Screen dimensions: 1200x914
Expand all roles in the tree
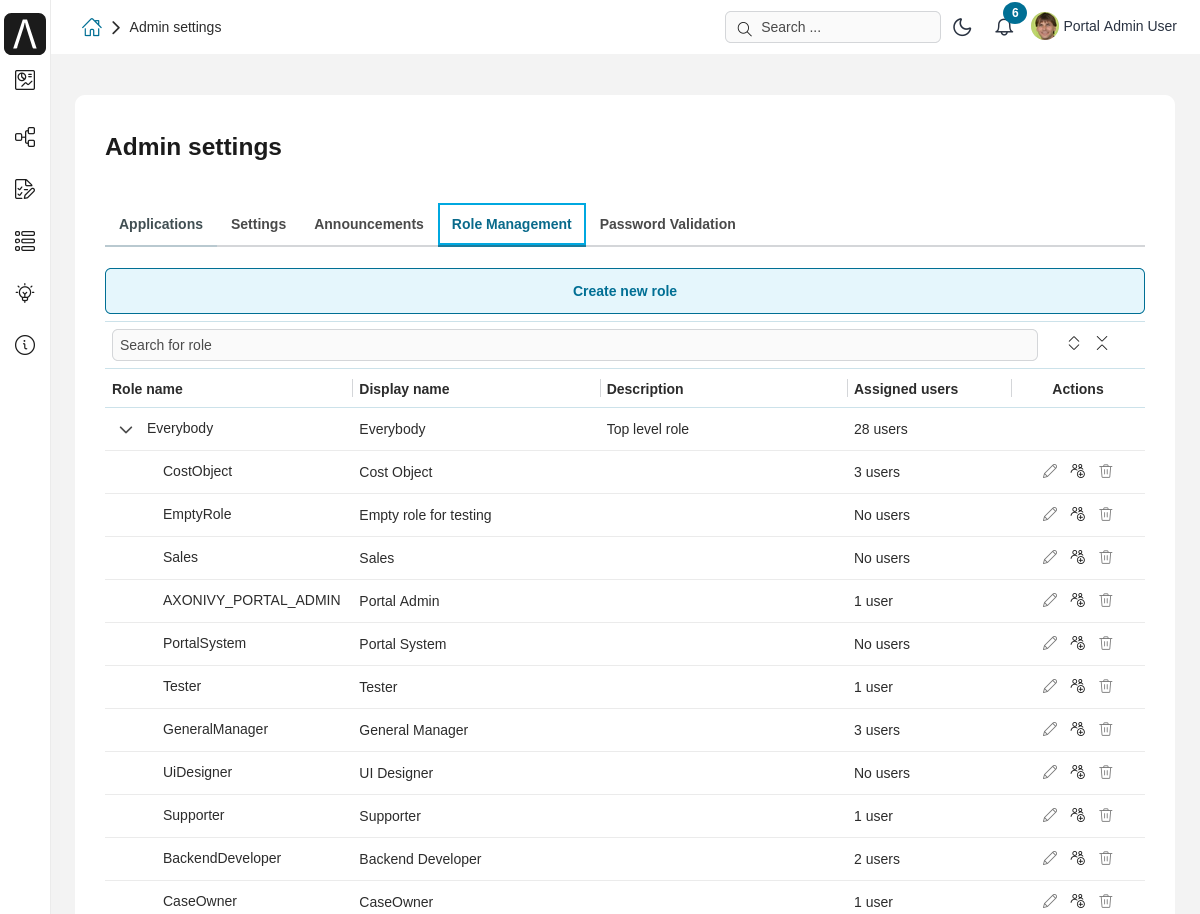pos(1074,343)
